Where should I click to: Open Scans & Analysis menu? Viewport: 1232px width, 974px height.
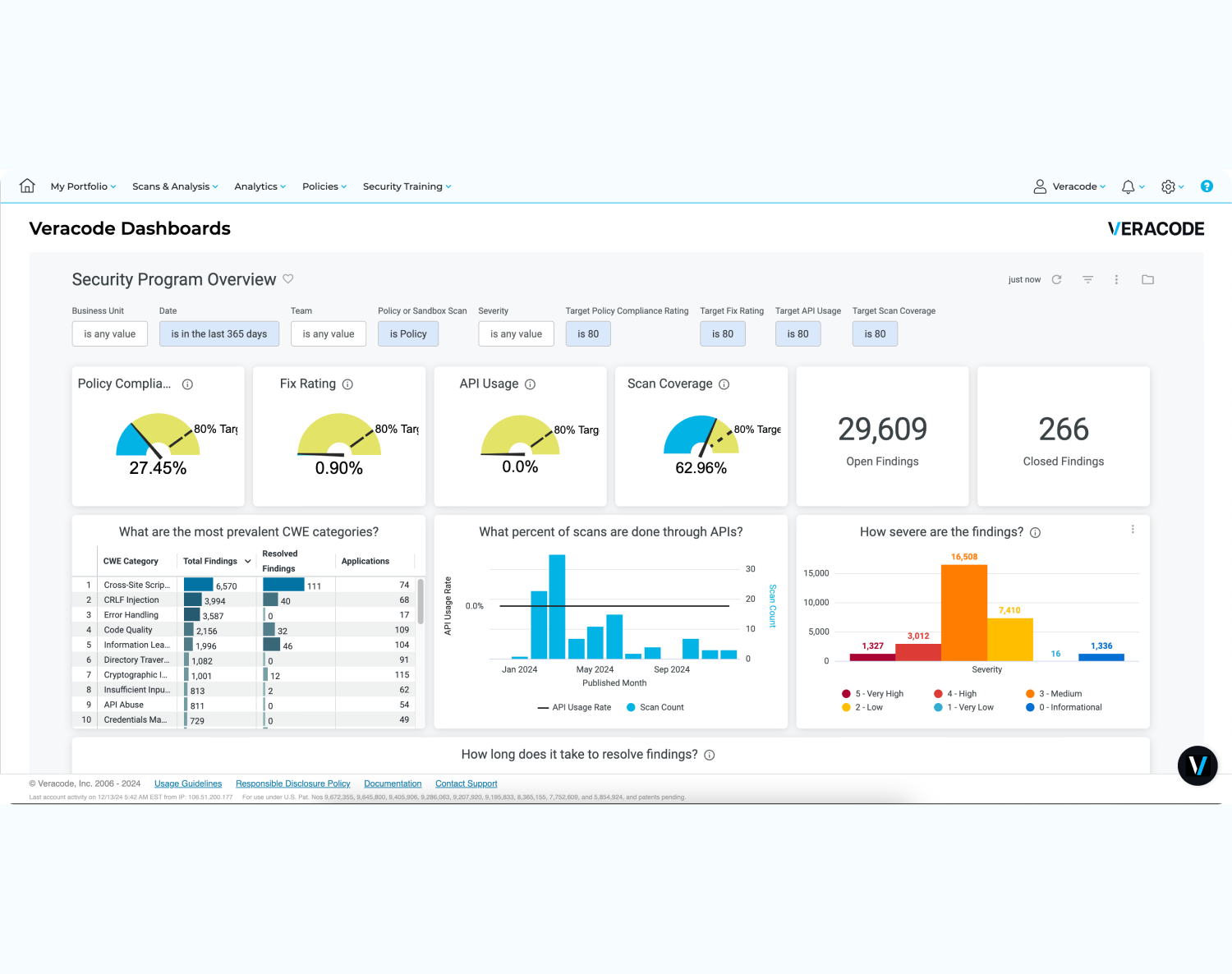point(175,186)
